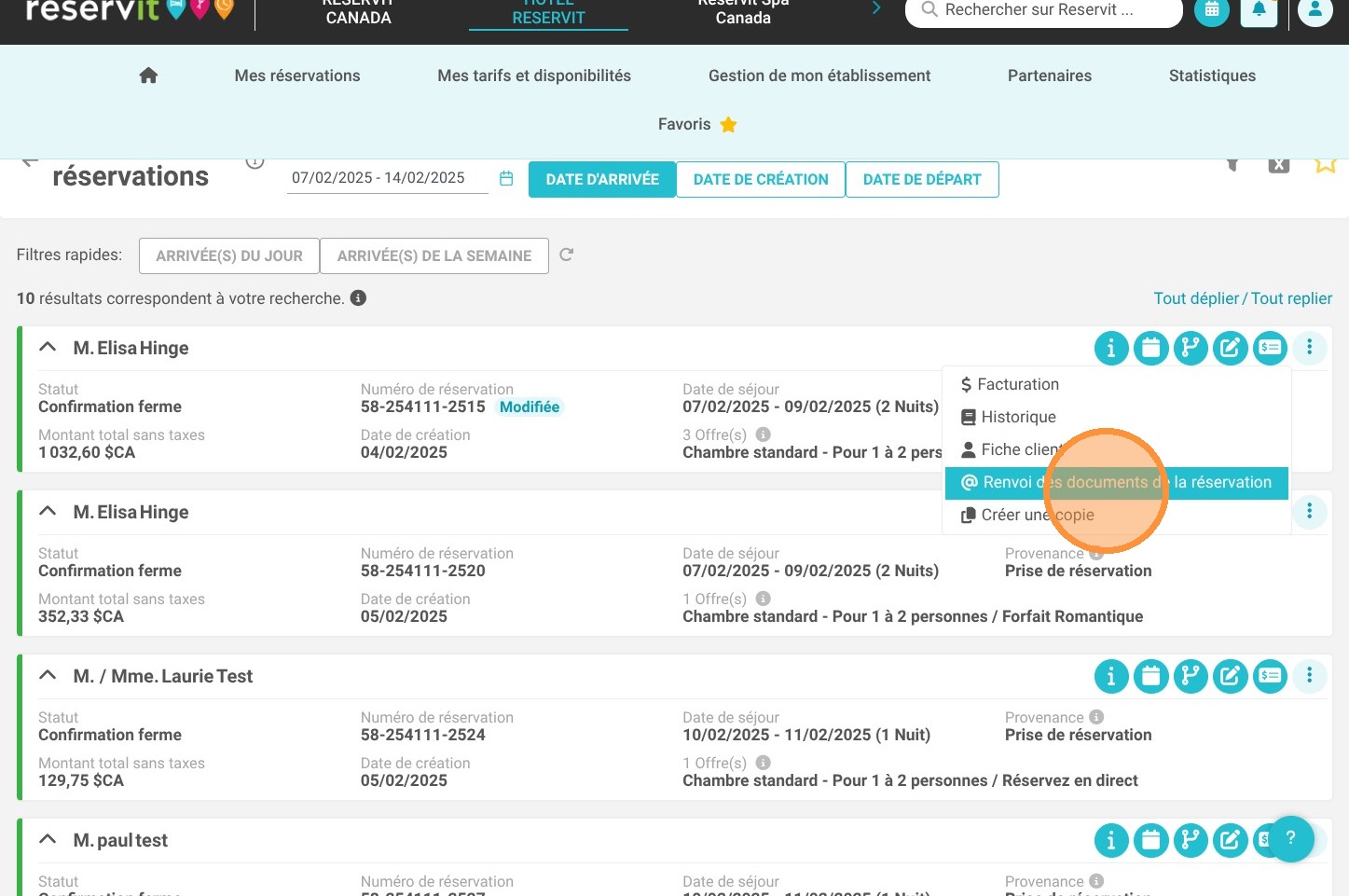Open the Partenaires menu
1349x896 pixels.
coord(1050,76)
